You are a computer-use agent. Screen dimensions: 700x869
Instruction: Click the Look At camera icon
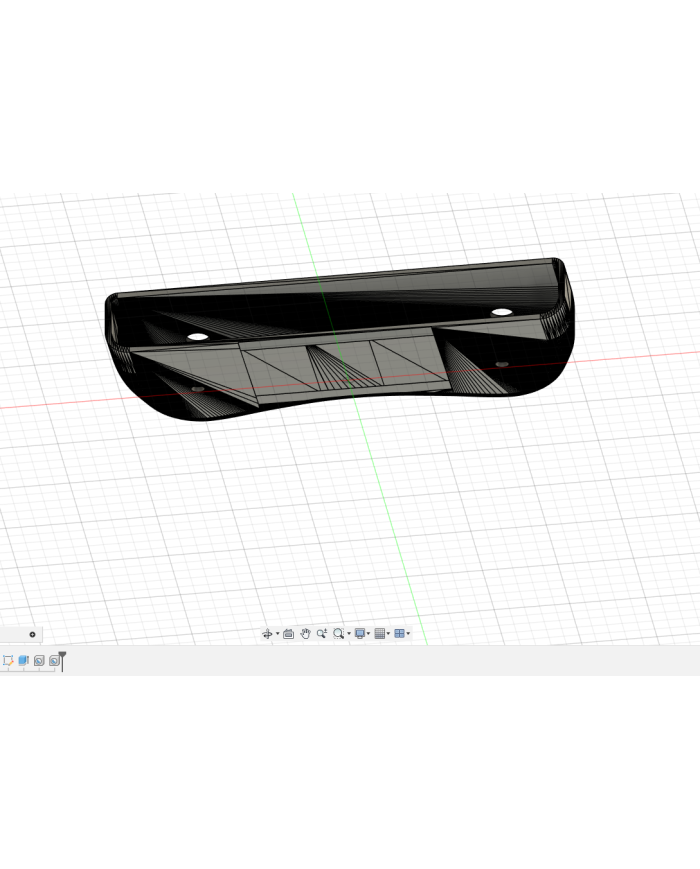(288, 634)
